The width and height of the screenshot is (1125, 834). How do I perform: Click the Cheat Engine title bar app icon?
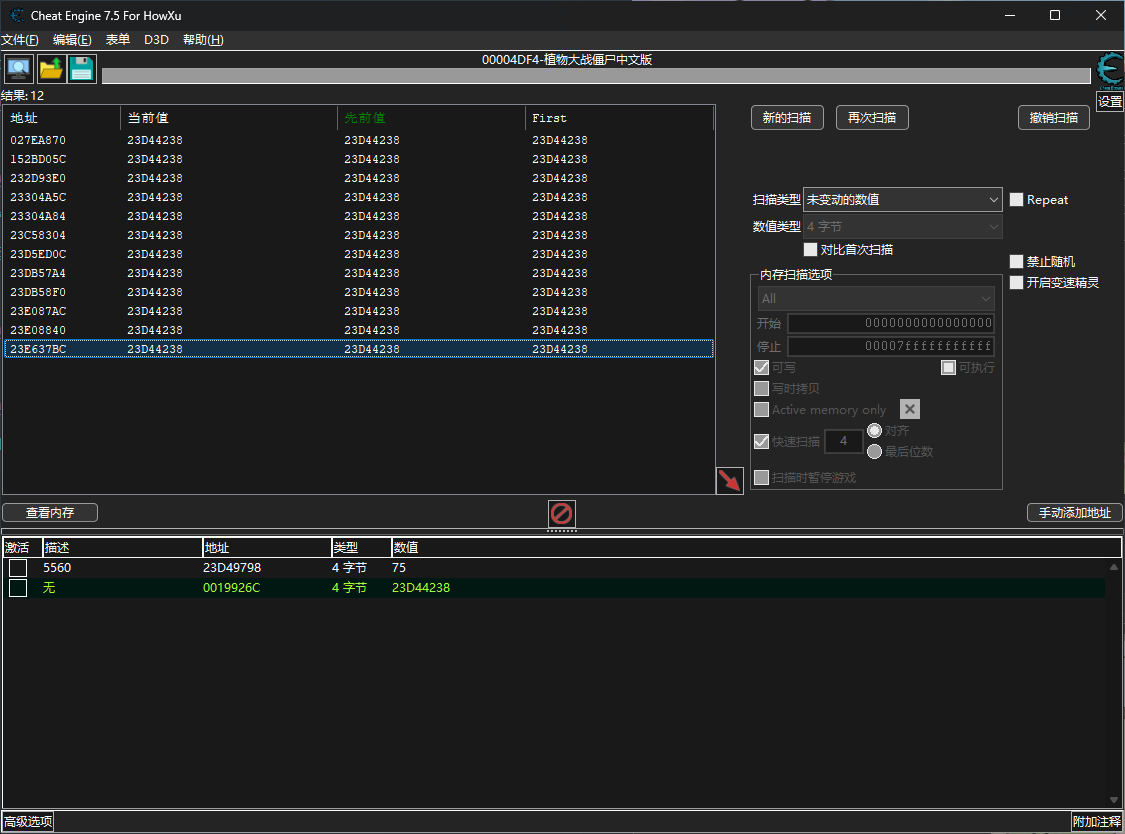point(17,15)
